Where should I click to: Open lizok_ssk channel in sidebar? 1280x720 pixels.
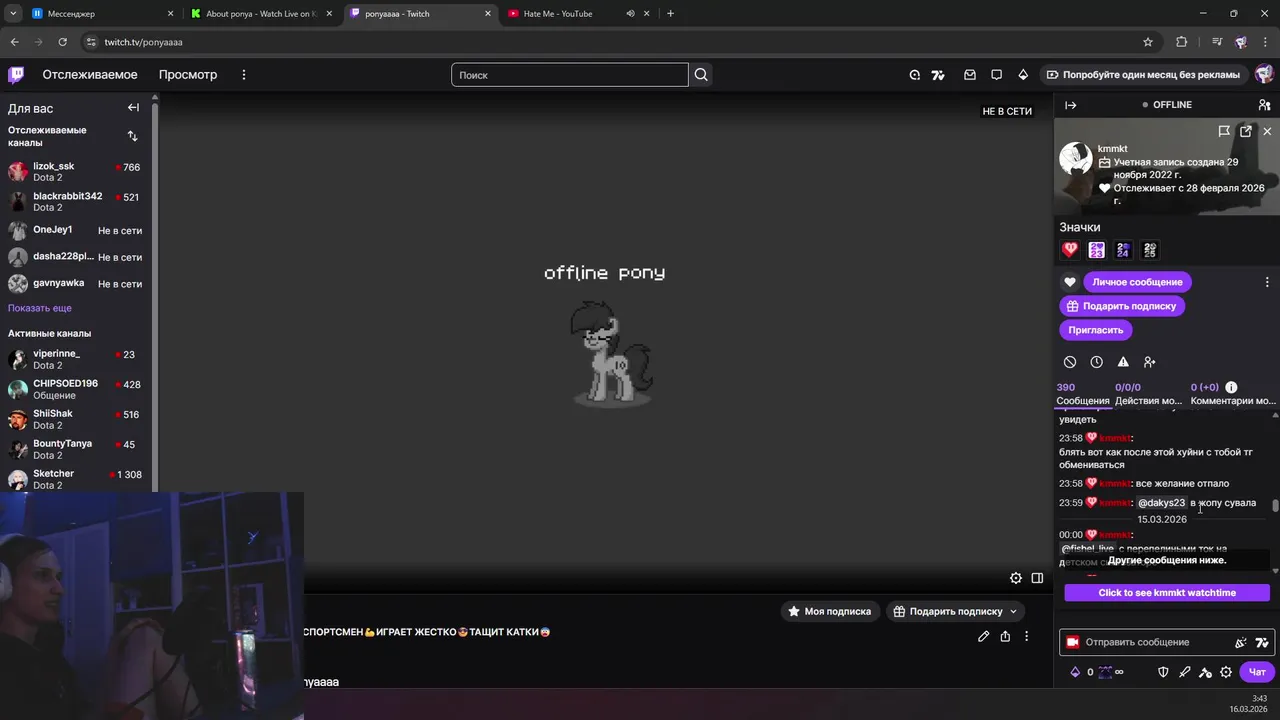75,171
